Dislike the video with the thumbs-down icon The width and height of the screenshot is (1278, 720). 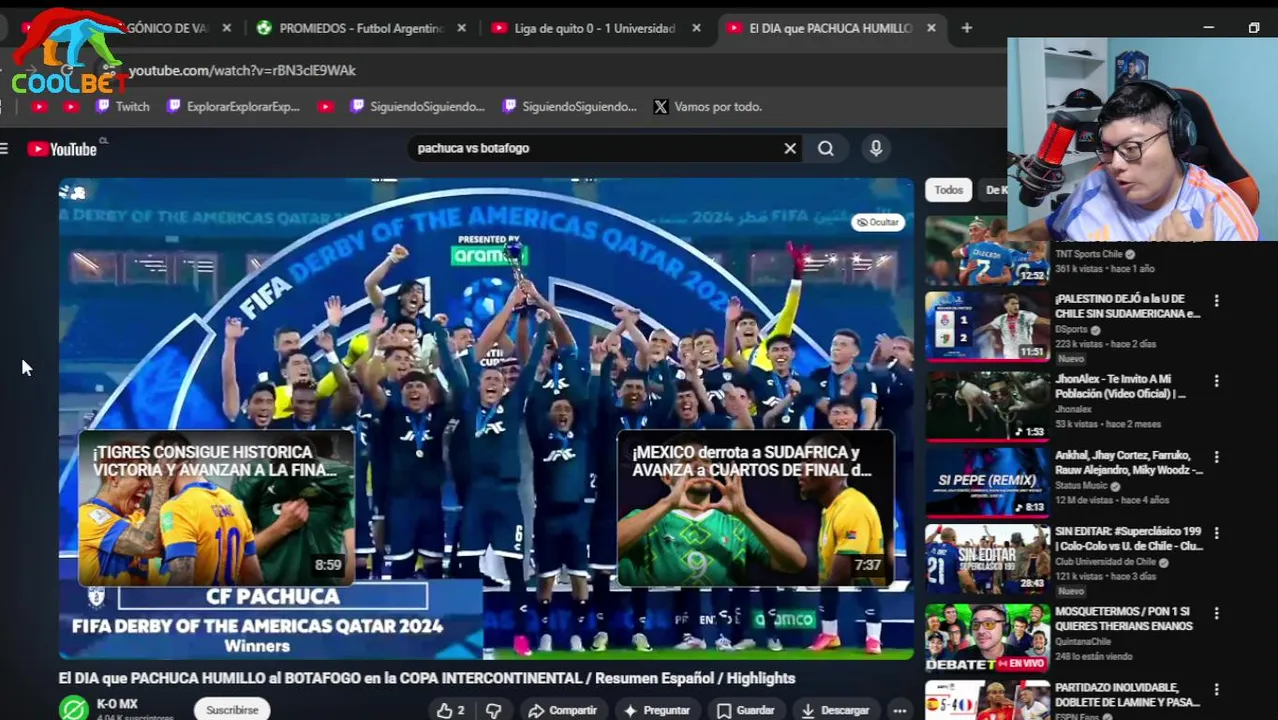point(494,710)
